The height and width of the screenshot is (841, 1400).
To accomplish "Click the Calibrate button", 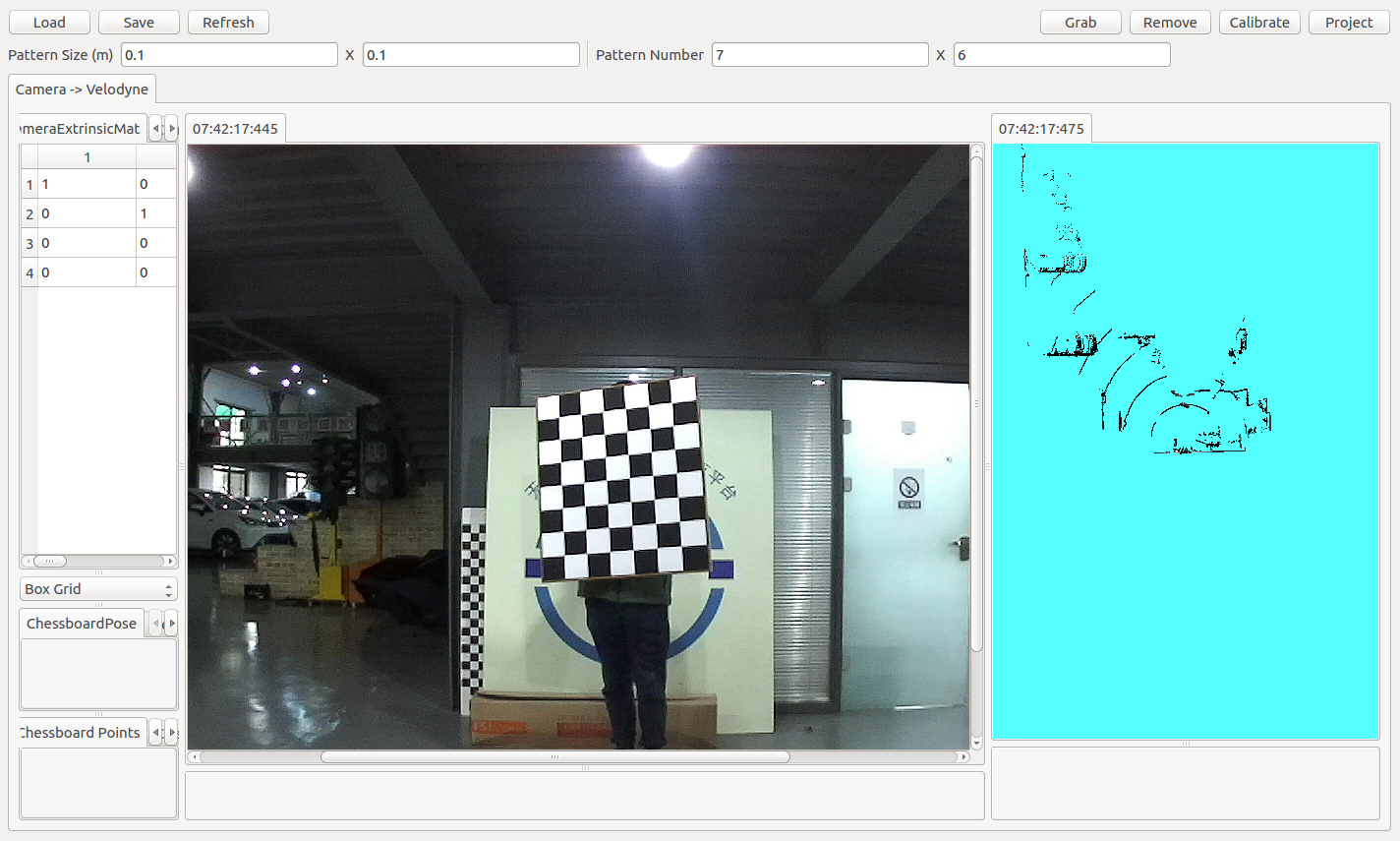I will pos(1259,23).
